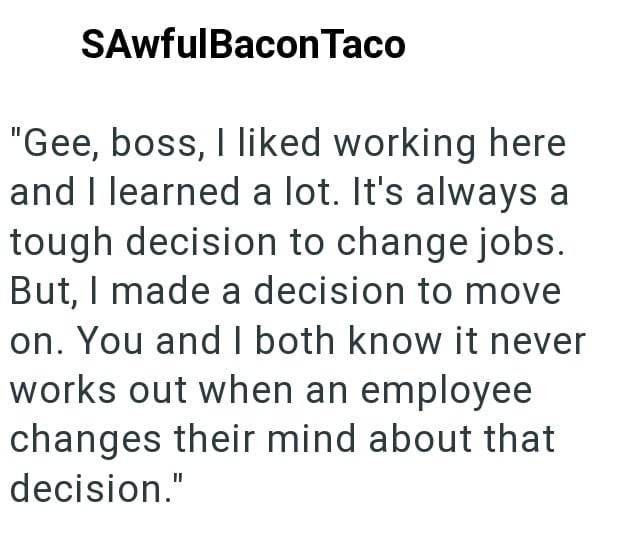Click the word "always" in the comment
The height and width of the screenshot is (550, 630).
point(472,193)
